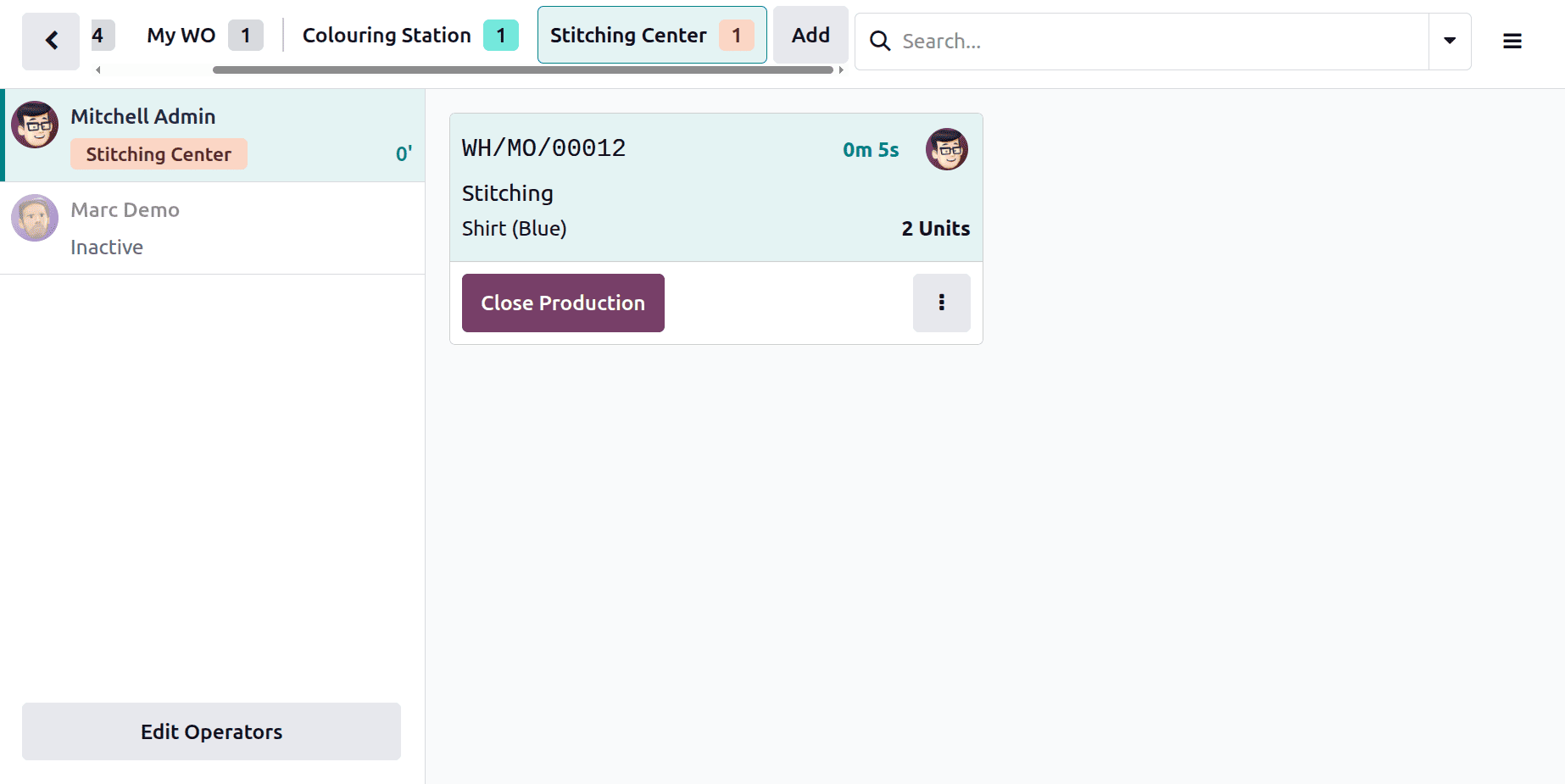Click the Edit Operators button

[x=211, y=731]
